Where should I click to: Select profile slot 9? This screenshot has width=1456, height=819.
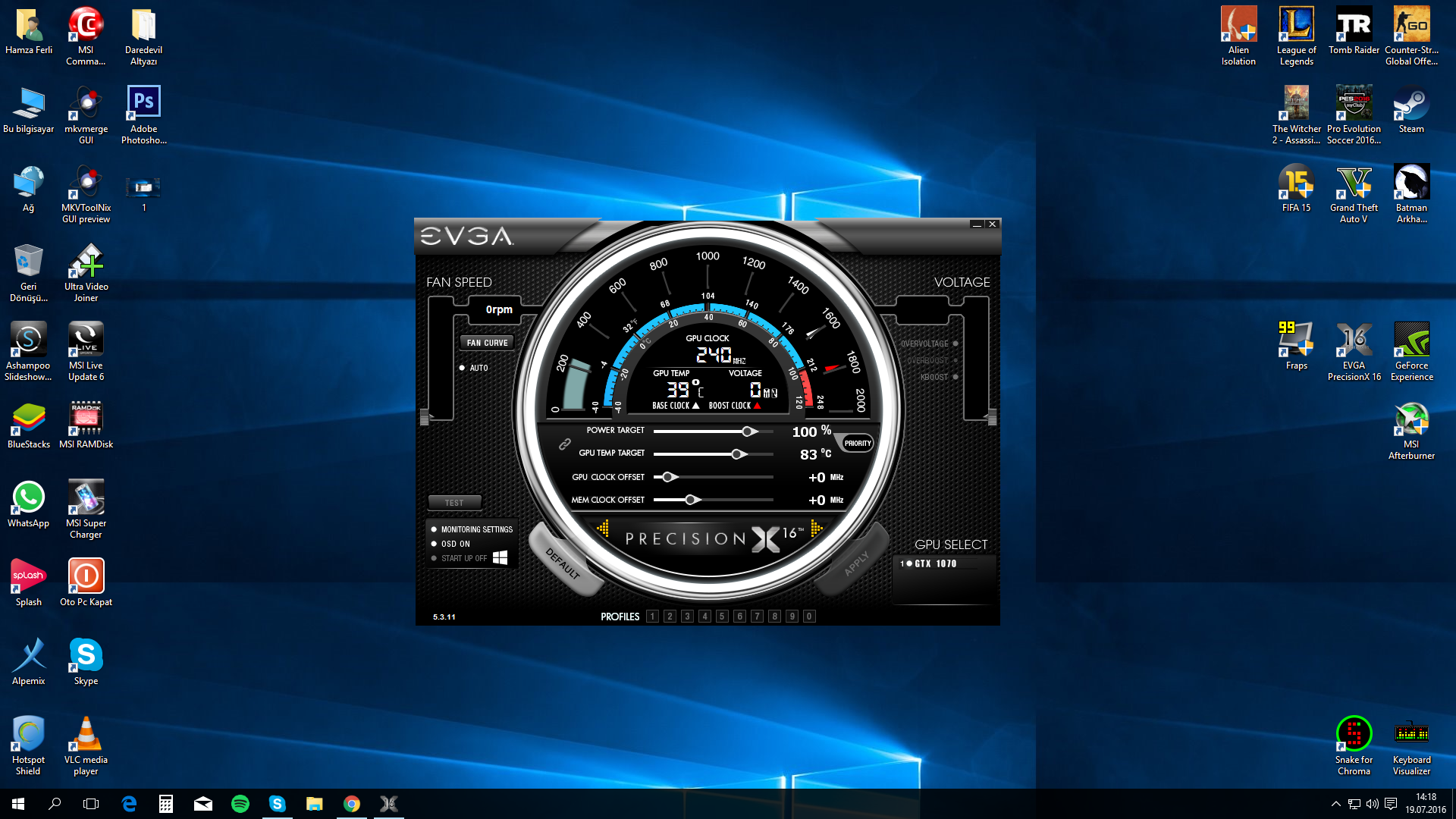pyautogui.click(x=792, y=617)
